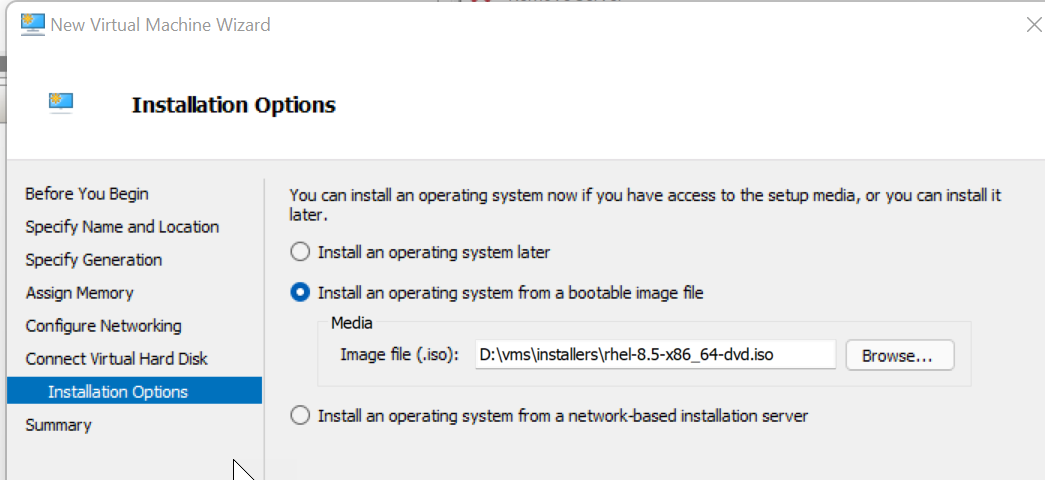
Task: Click the wizard icon in the title bar
Action: pyautogui.click(x=33, y=24)
